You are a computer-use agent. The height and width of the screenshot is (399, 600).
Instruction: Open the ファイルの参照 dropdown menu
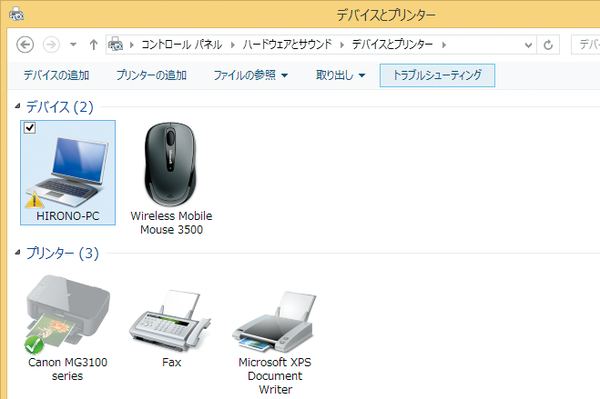(x=251, y=75)
